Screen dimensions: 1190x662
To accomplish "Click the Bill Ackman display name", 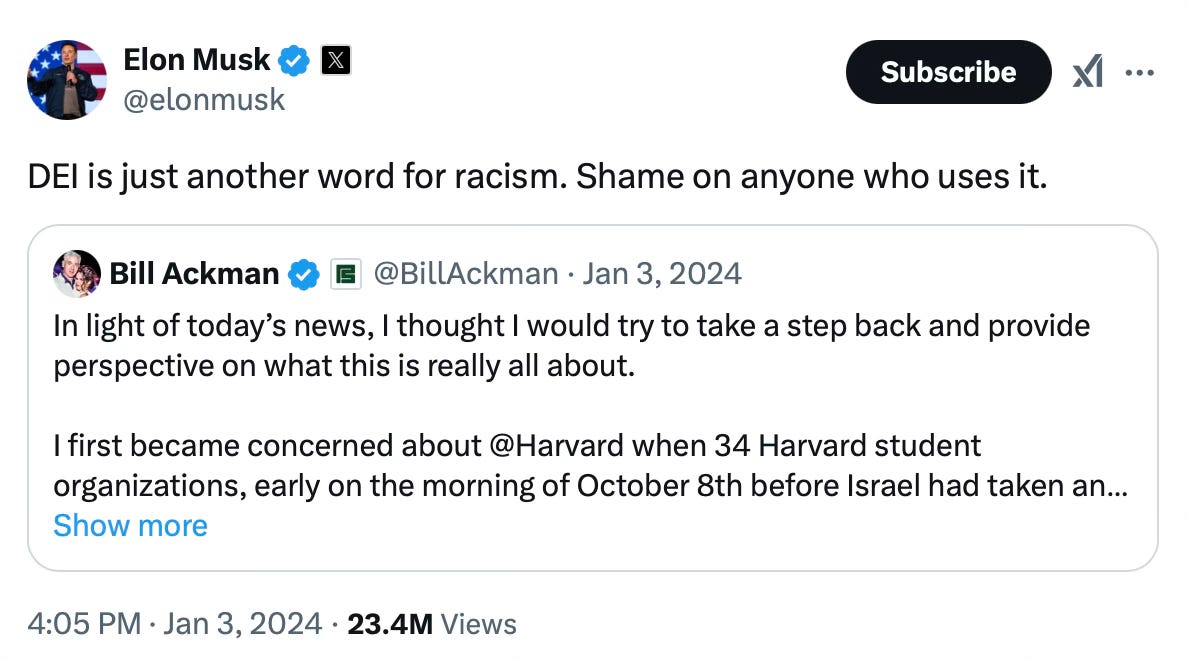I will pos(194,274).
